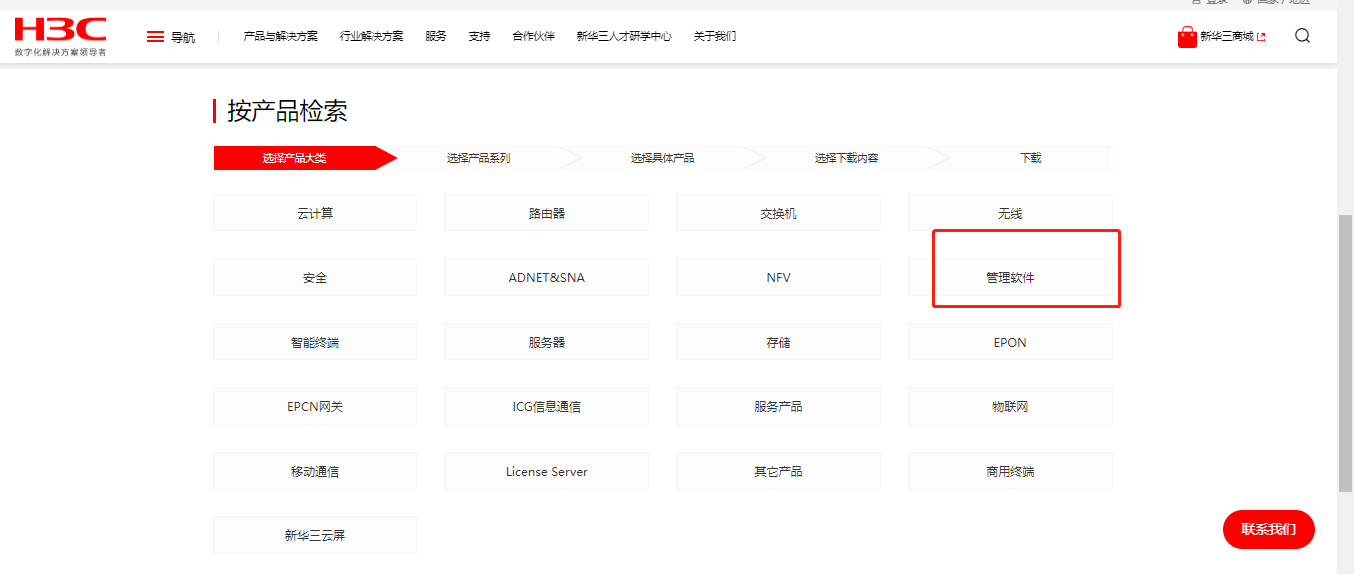Open the 合作伙伴 menu

click(x=533, y=36)
